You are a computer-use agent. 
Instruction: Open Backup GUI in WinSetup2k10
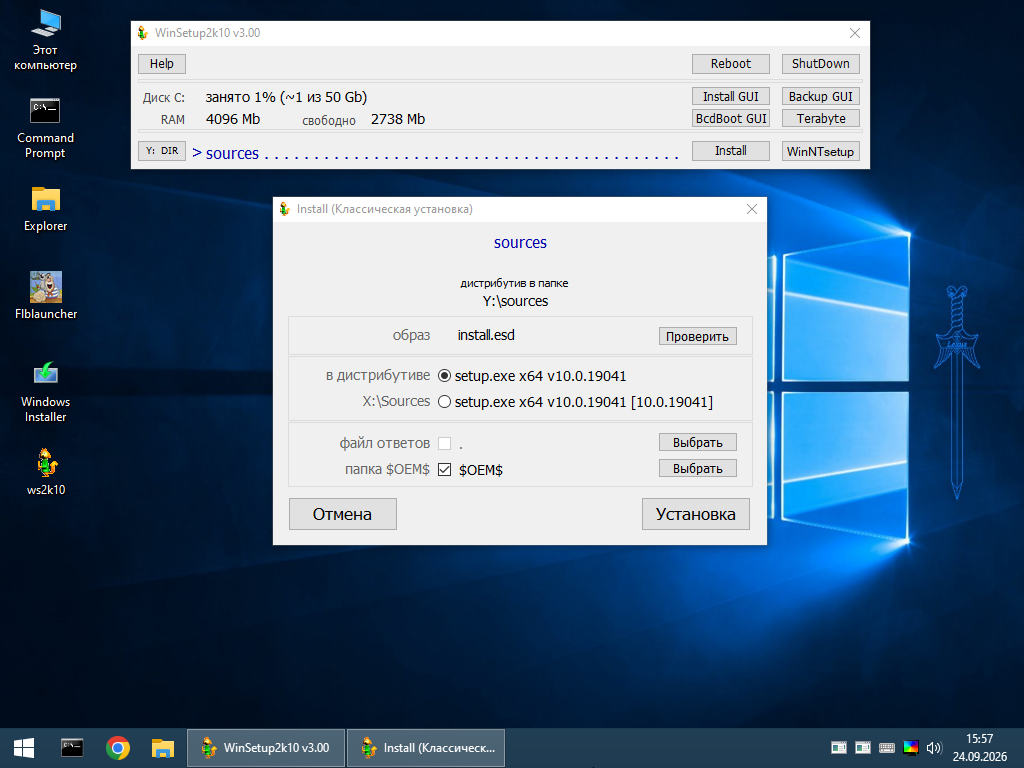pyautogui.click(x=821, y=96)
